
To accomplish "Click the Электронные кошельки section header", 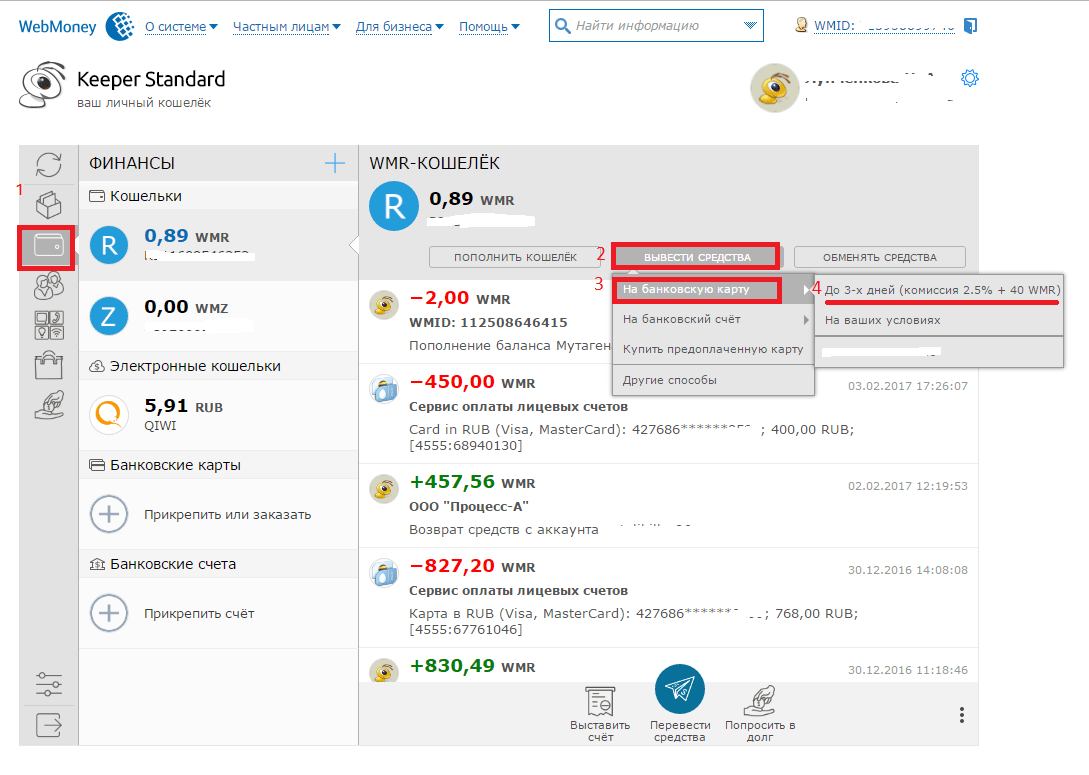I will [219, 366].
